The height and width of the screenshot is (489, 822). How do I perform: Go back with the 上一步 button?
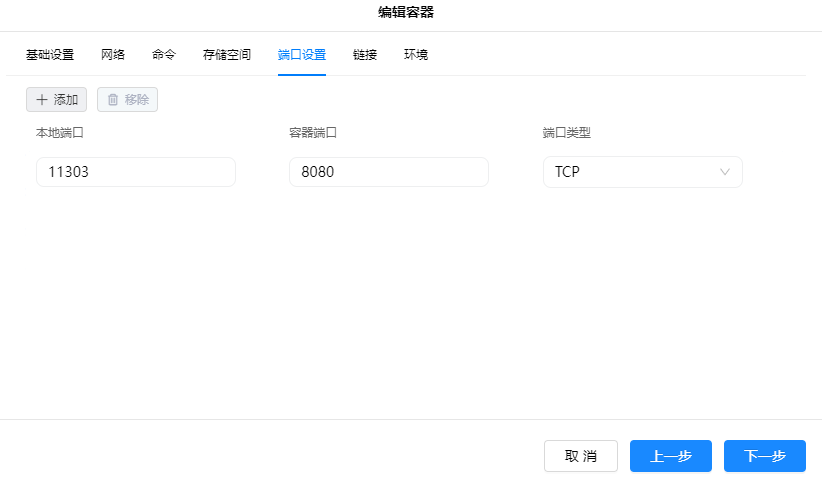point(671,456)
